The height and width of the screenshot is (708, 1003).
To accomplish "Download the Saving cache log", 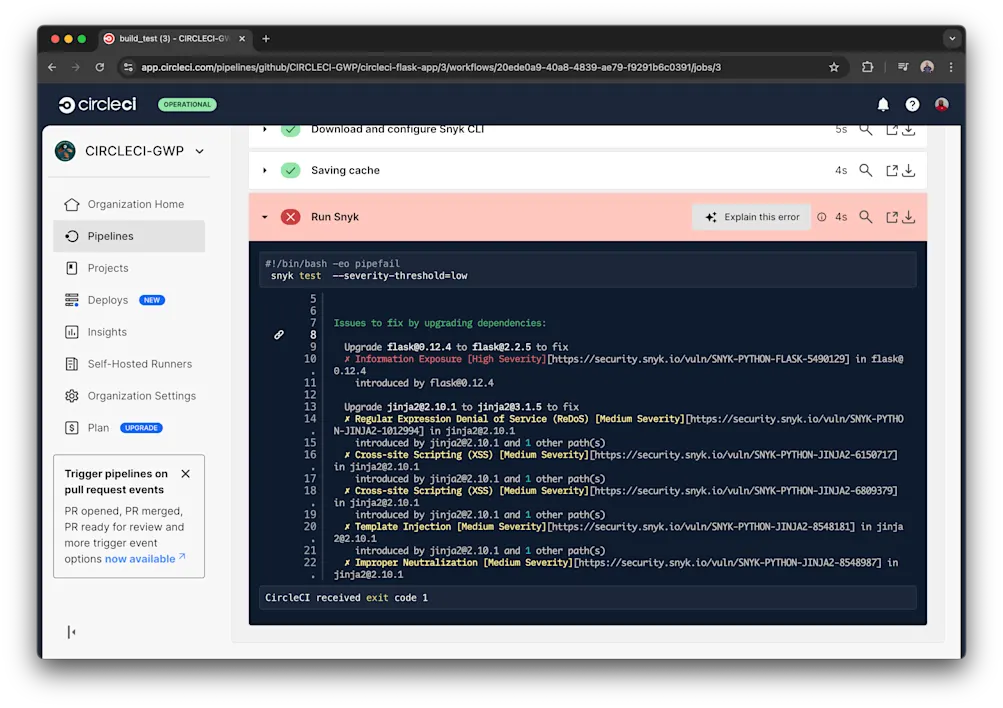I will tap(909, 170).
